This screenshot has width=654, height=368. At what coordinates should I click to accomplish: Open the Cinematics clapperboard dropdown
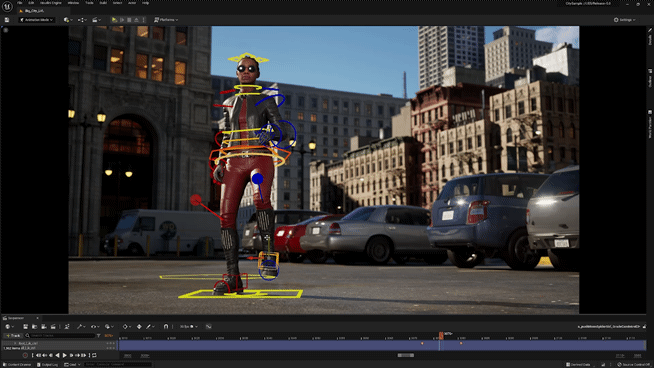point(96,20)
